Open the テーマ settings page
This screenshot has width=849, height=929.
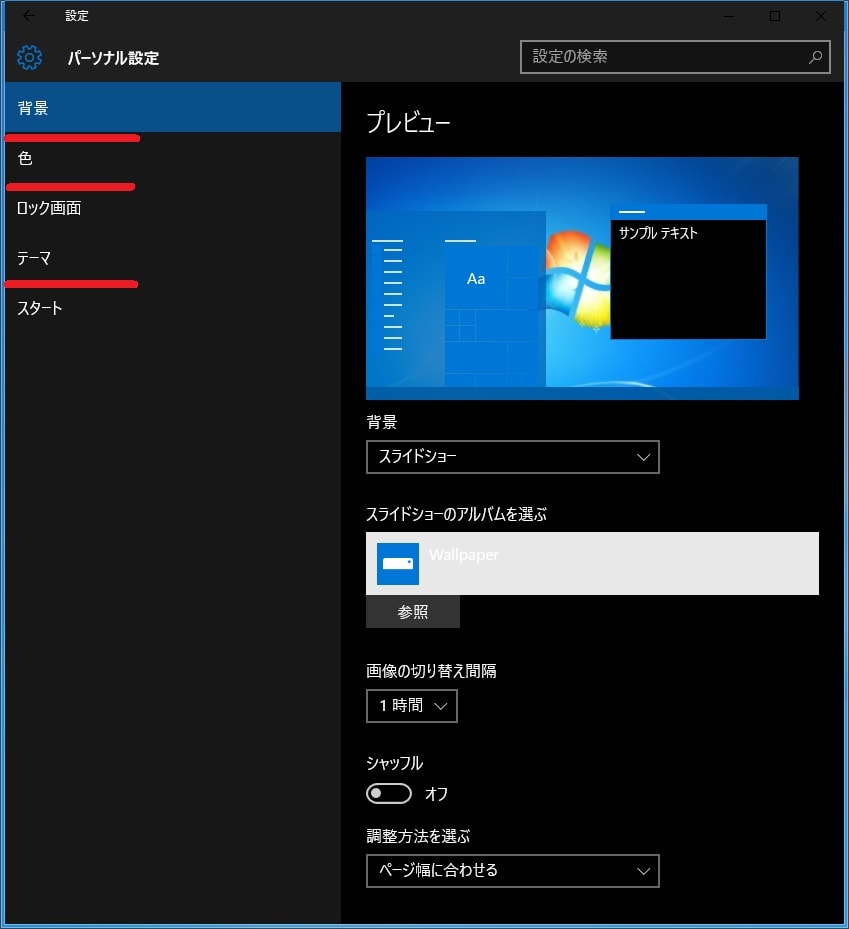172,258
